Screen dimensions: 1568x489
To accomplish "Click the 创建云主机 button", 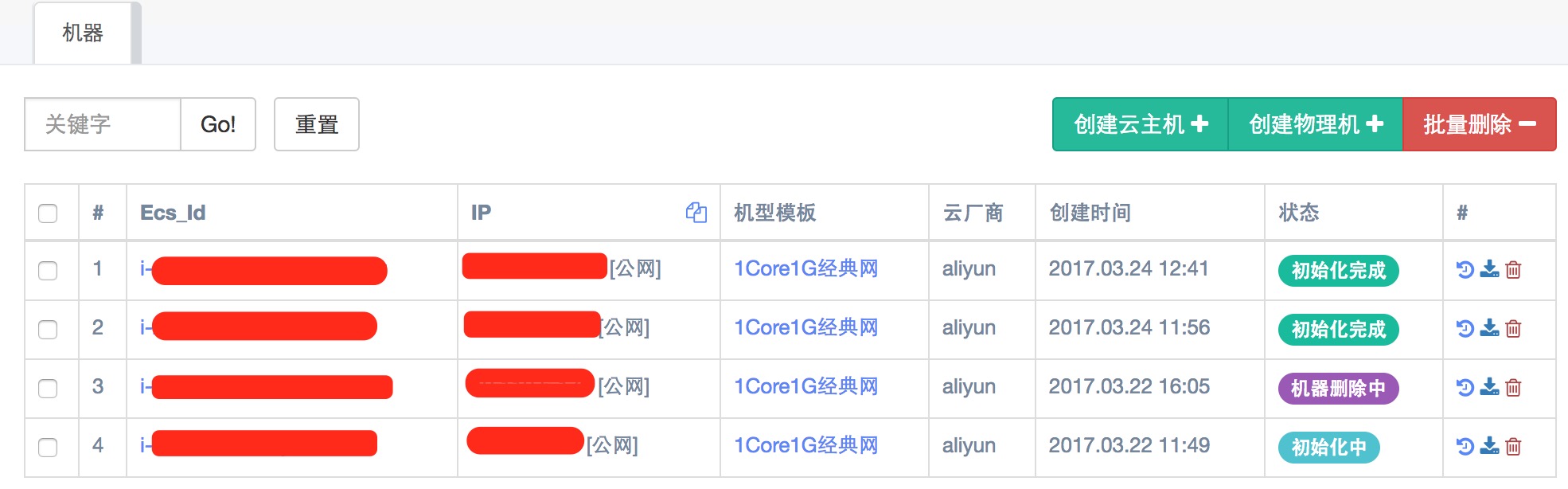I will click(x=1140, y=124).
